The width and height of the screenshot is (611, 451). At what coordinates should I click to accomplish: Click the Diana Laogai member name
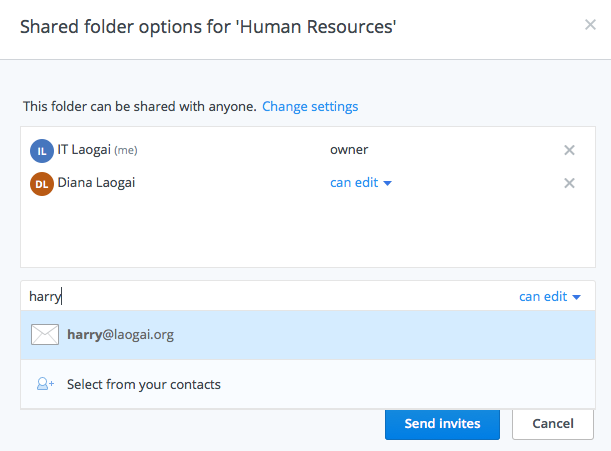click(96, 183)
